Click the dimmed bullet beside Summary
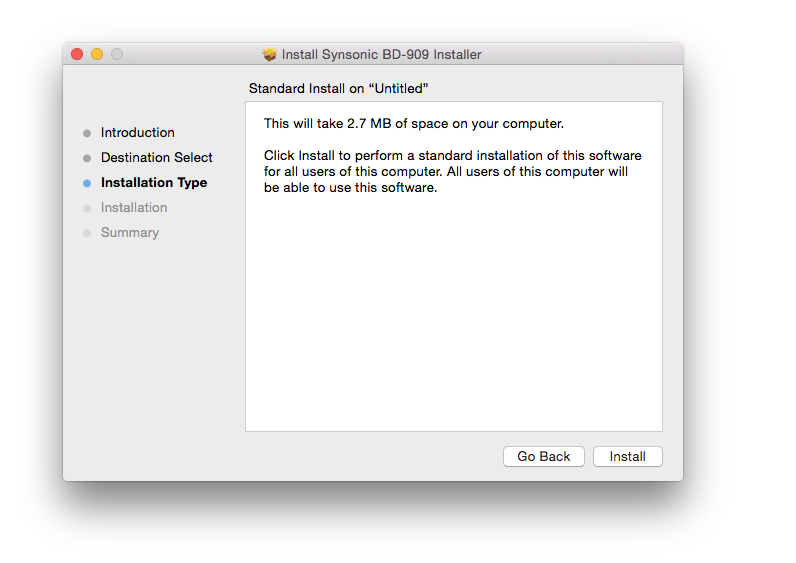The width and height of the screenshot is (796, 563). click(x=87, y=233)
